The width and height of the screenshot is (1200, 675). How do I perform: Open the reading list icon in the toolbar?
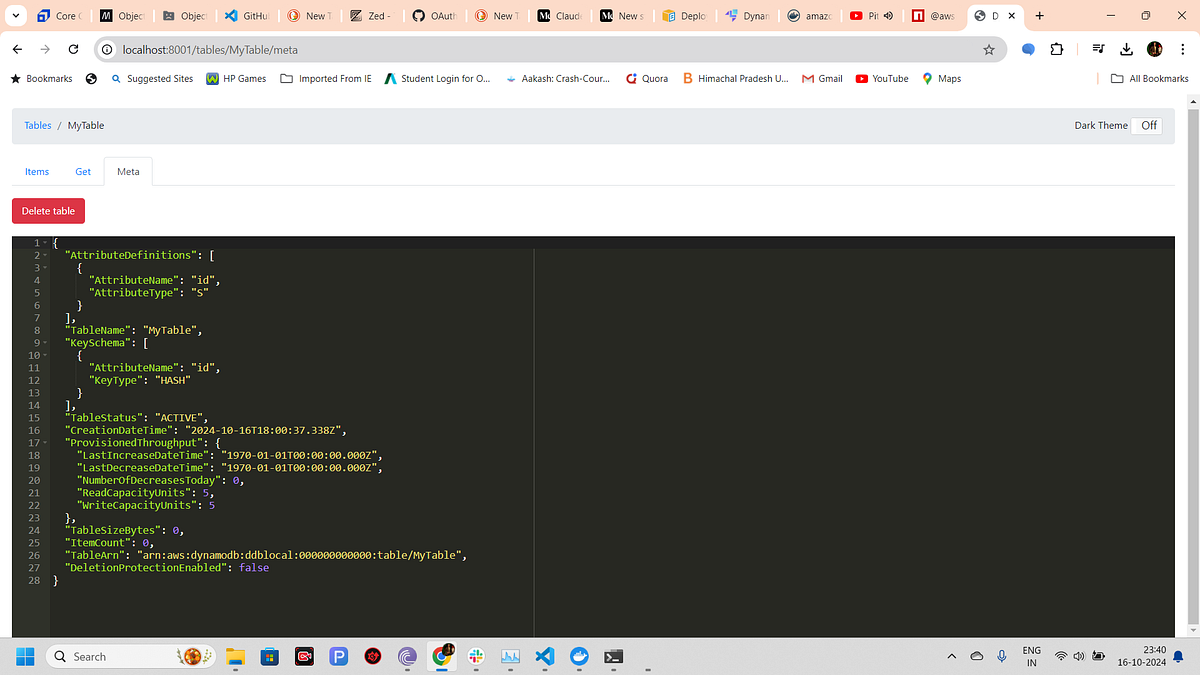[x=1097, y=49]
